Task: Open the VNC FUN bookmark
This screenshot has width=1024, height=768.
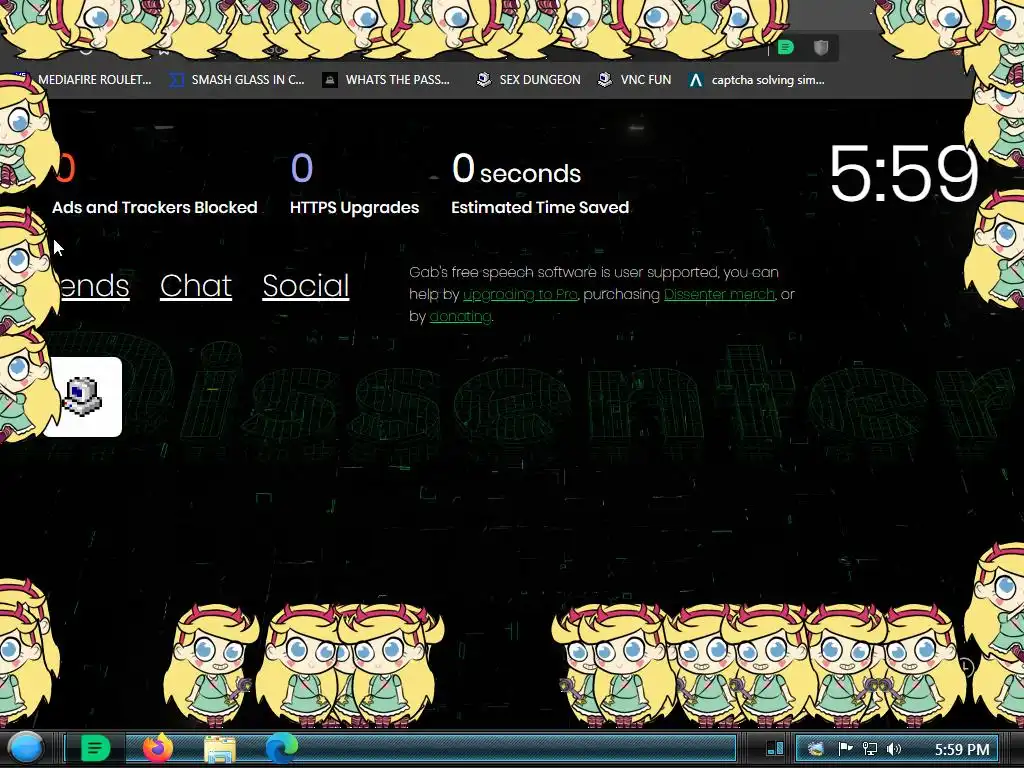Action: click(635, 80)
